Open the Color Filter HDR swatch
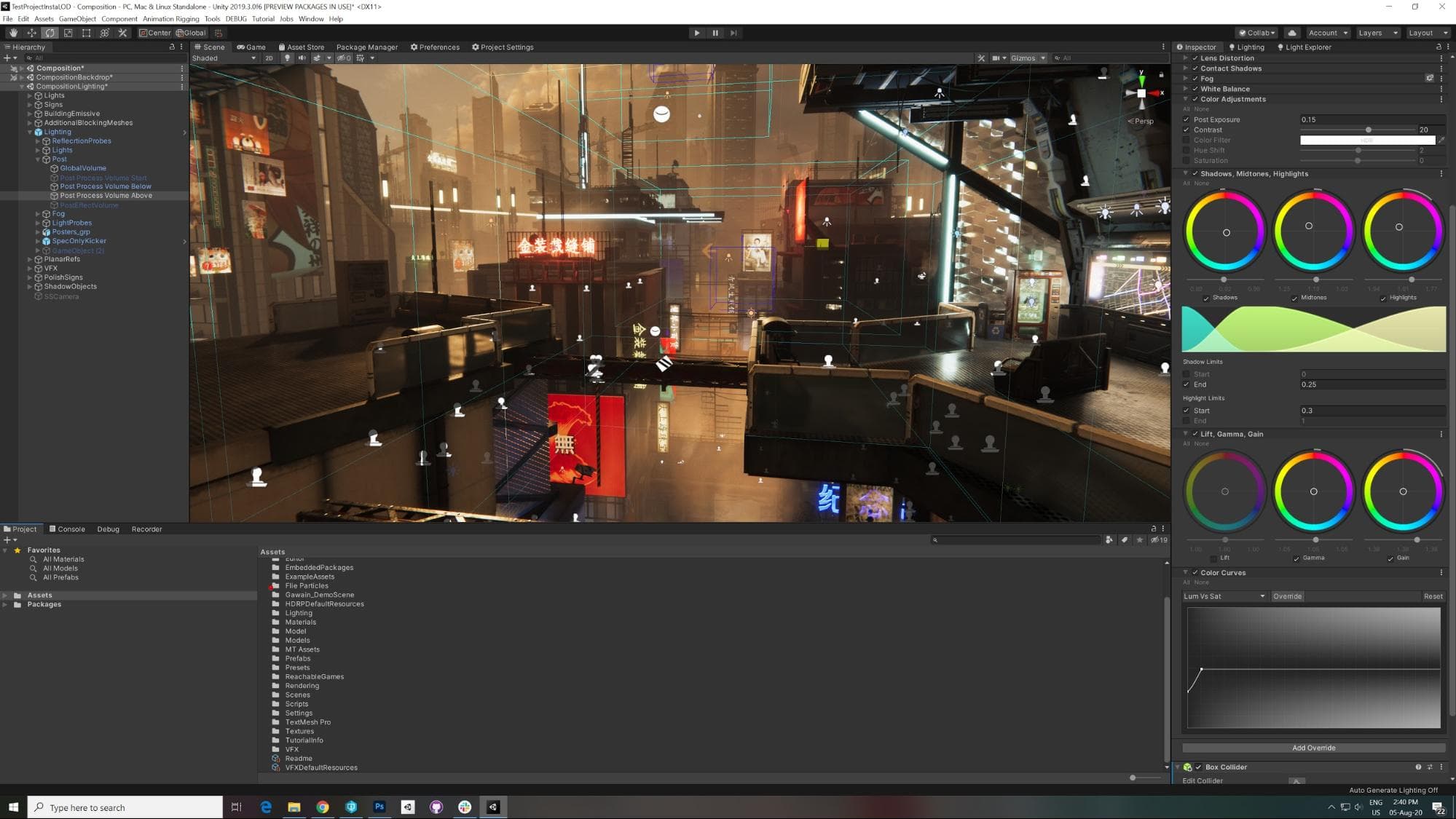 click(1367, 141)
